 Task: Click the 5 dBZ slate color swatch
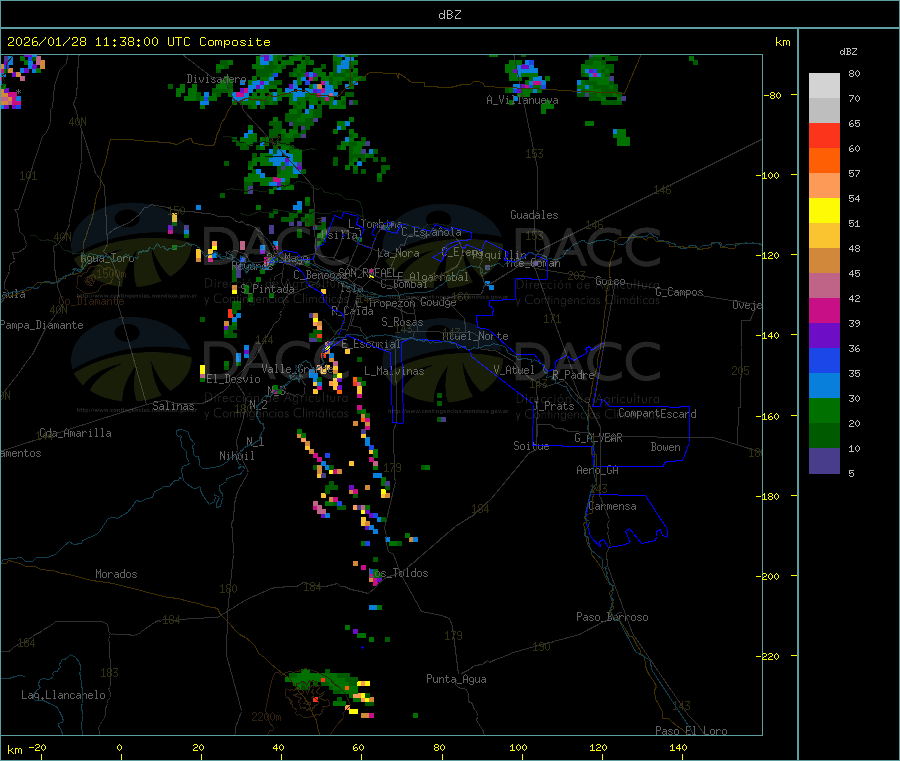point(824,461)
